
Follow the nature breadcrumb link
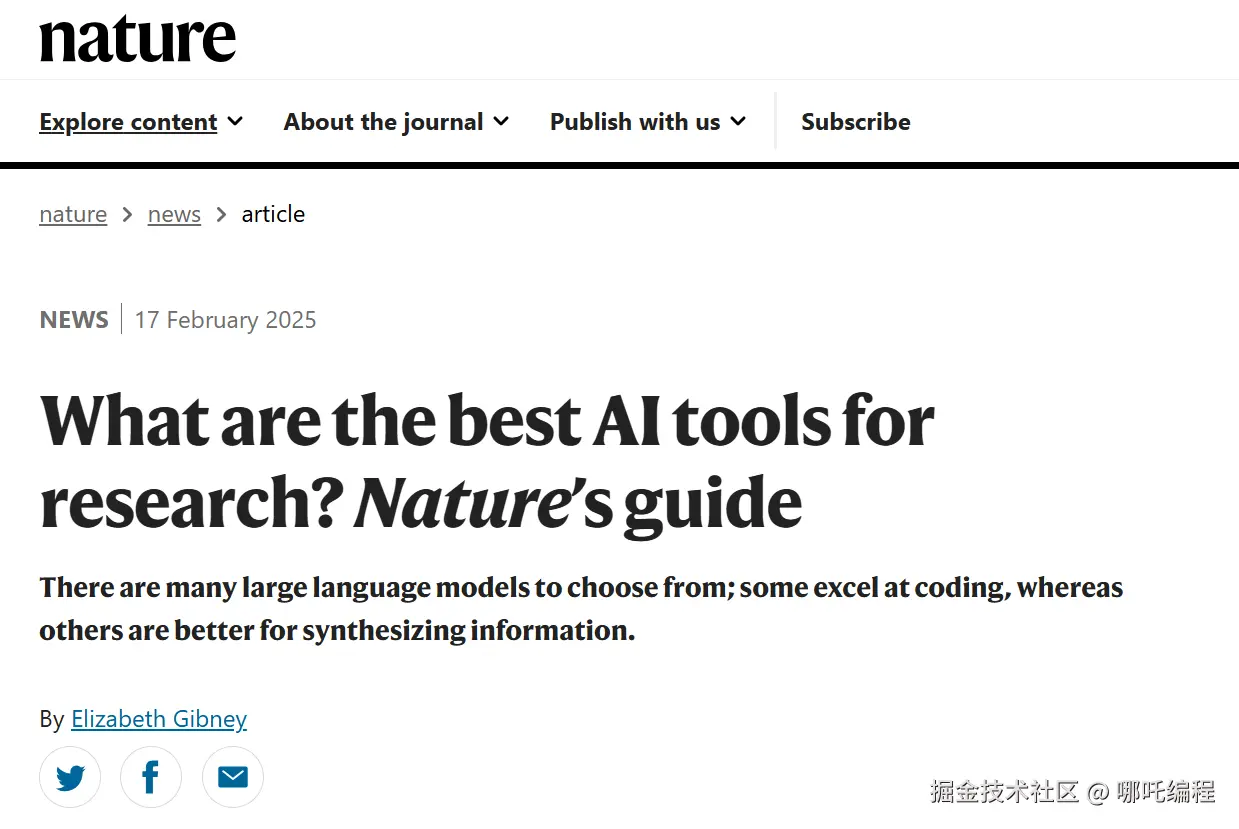click(x=73, y=214)
